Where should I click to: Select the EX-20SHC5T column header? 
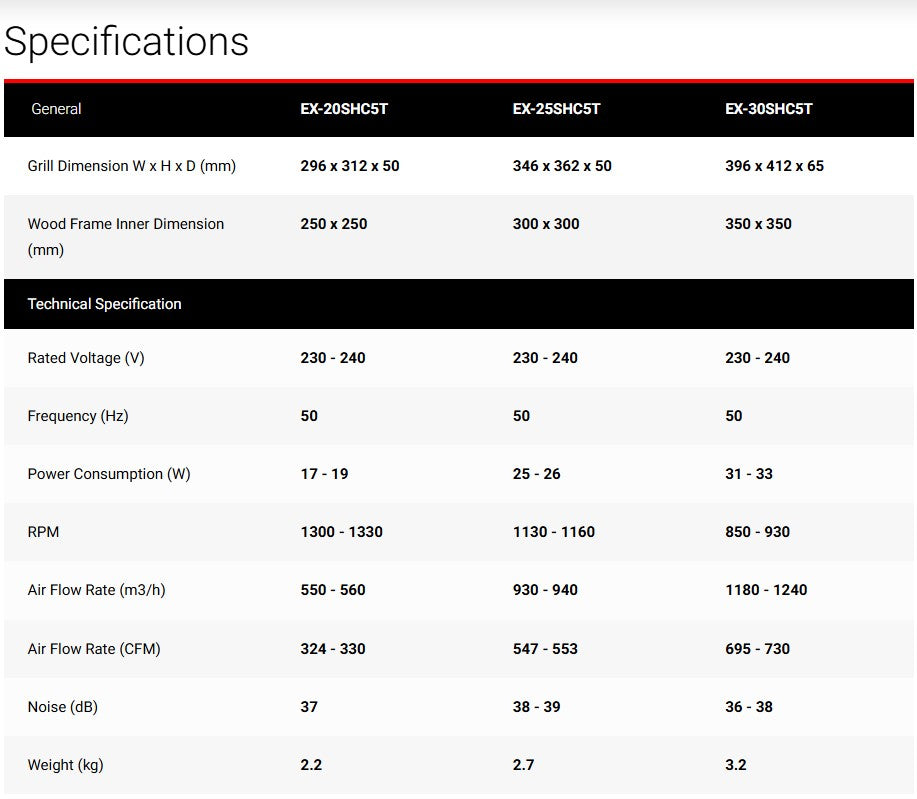[x=344, y=109]
